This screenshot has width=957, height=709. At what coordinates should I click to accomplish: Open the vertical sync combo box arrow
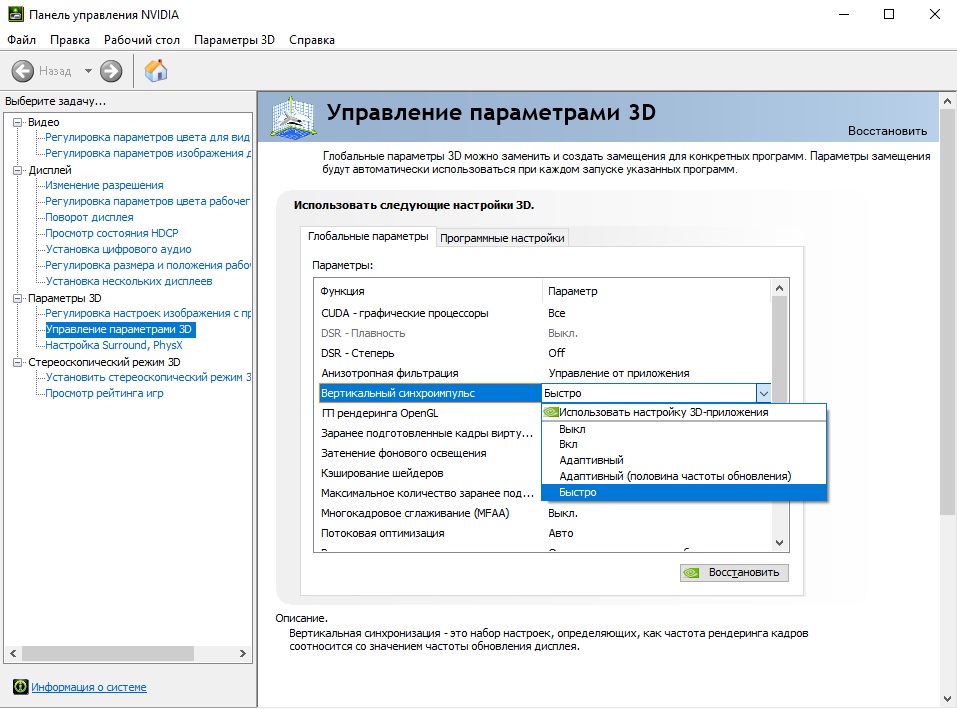tap(763, 394)
